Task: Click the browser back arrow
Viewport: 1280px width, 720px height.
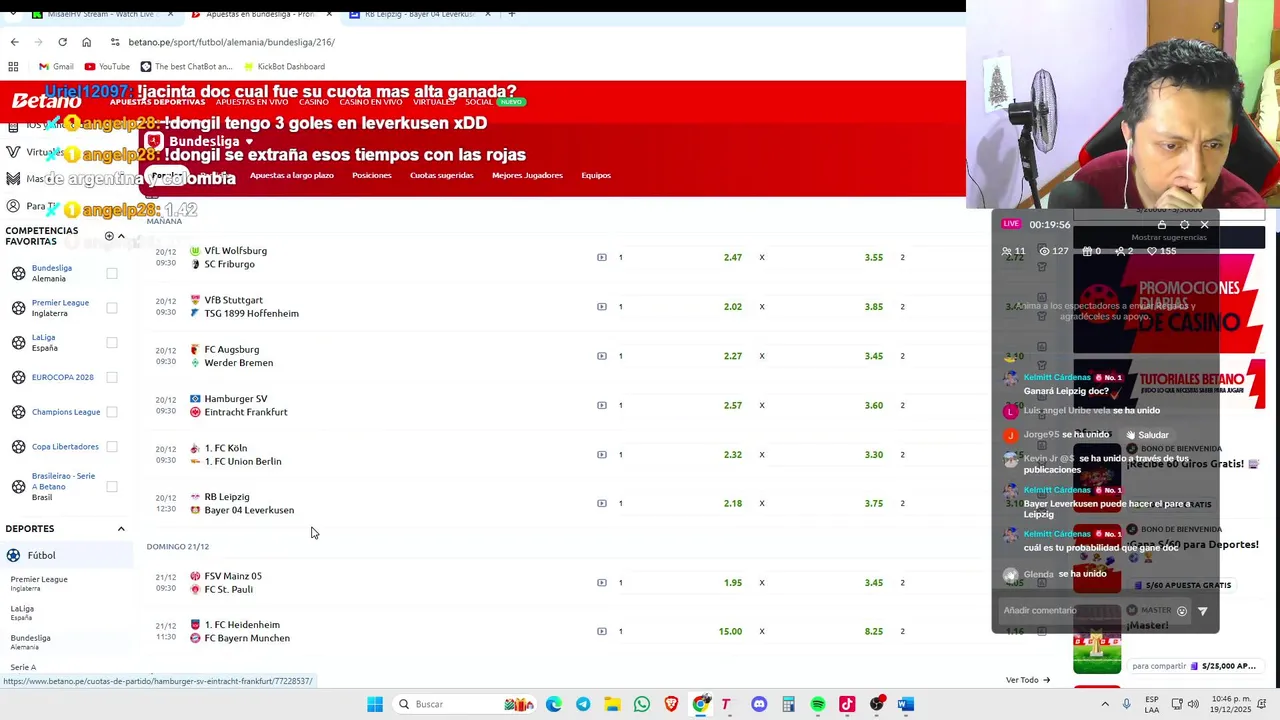Action: point(14,42)
